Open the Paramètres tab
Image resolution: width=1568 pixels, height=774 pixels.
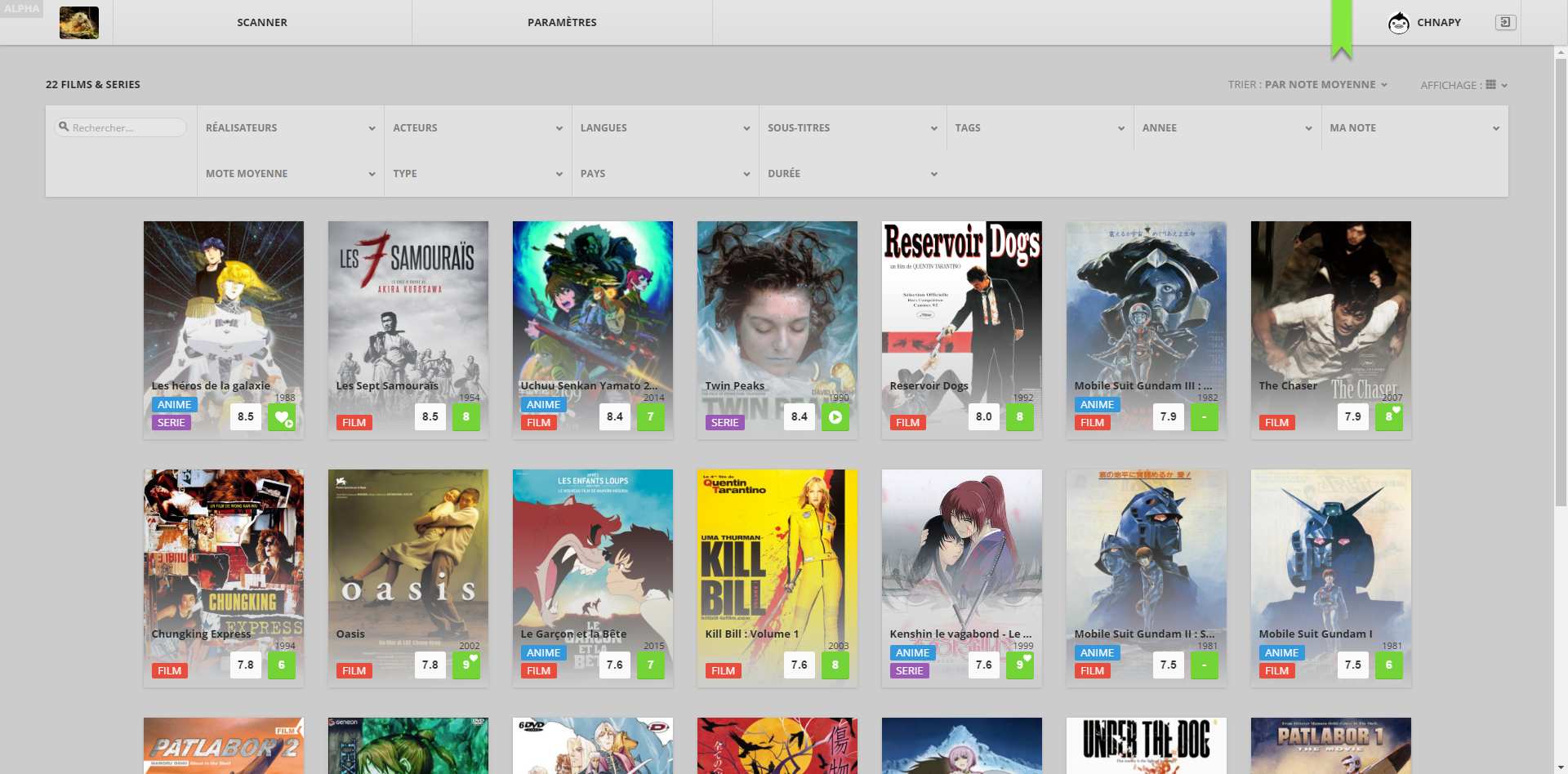562,23
